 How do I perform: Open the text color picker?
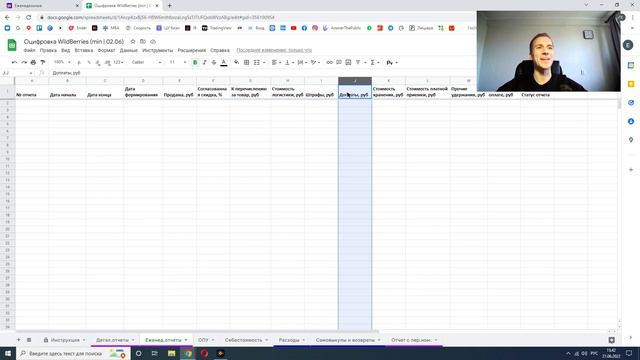pos(224,62)
